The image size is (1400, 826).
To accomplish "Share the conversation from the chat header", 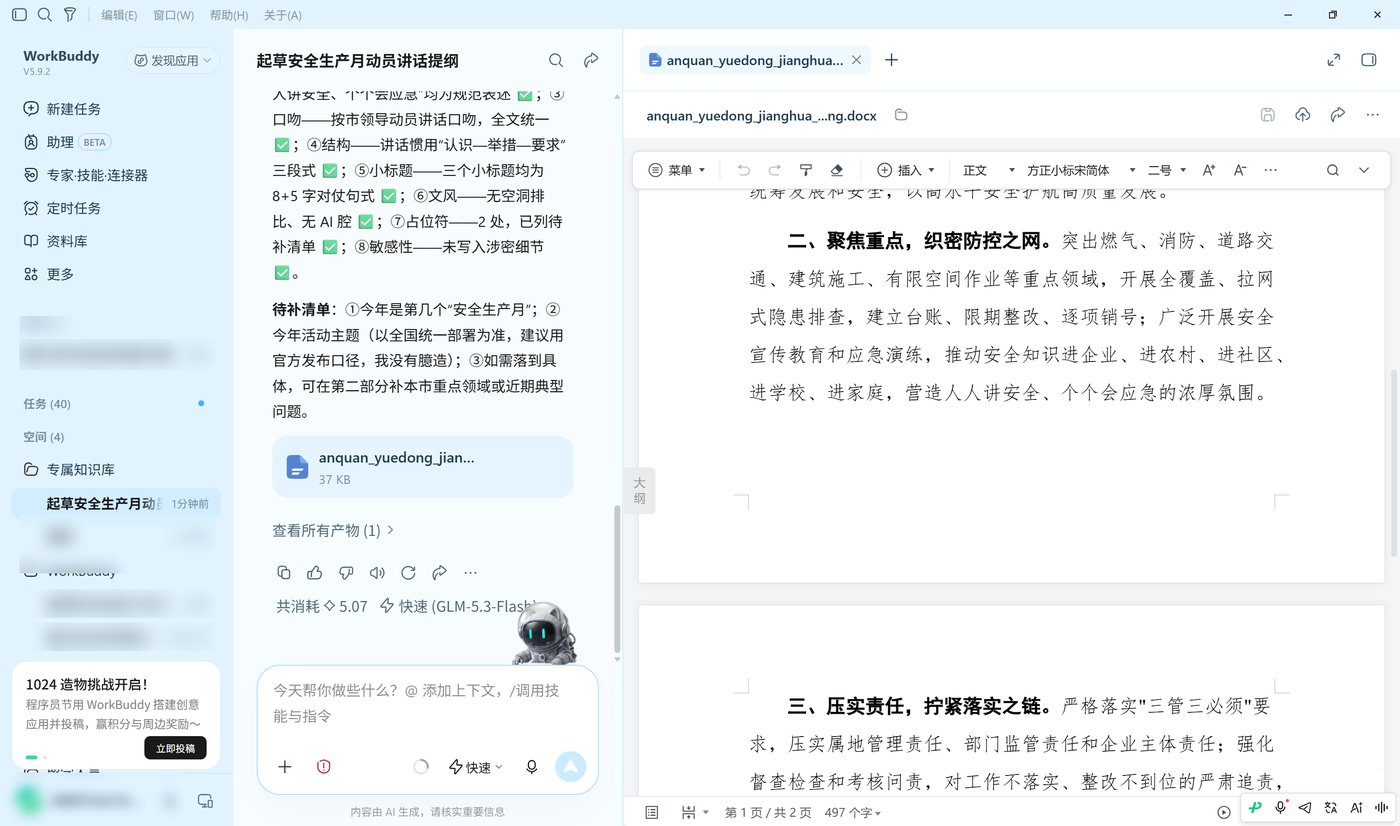I will coord(591,61).
